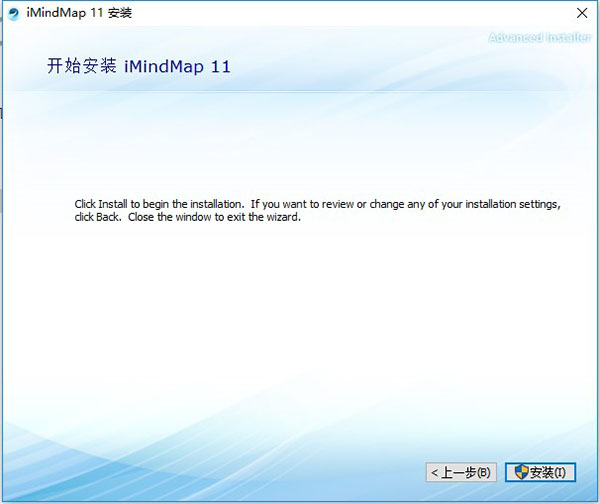Screen dimensions: 600x504
Task: Click the empty title bar area
Action: click(344, 13)
